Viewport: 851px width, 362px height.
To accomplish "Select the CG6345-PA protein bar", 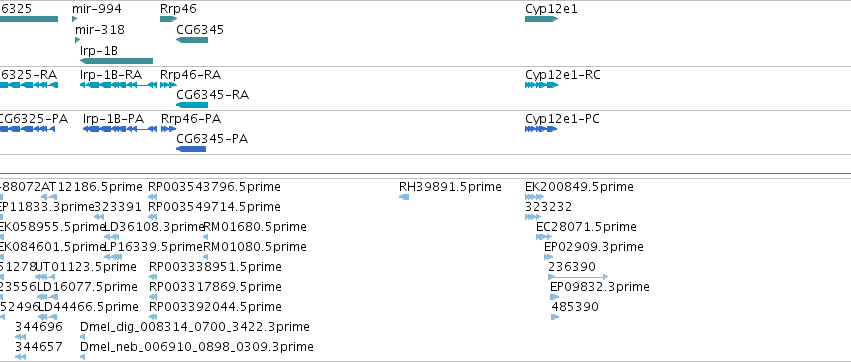I will [191, 149].
